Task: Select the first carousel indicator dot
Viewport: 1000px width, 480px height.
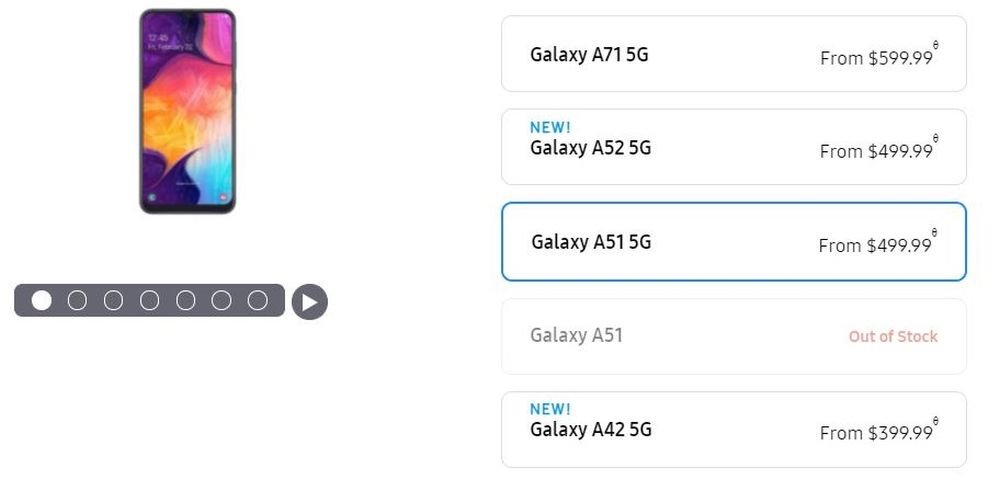Action: click(x=41, y=300)
